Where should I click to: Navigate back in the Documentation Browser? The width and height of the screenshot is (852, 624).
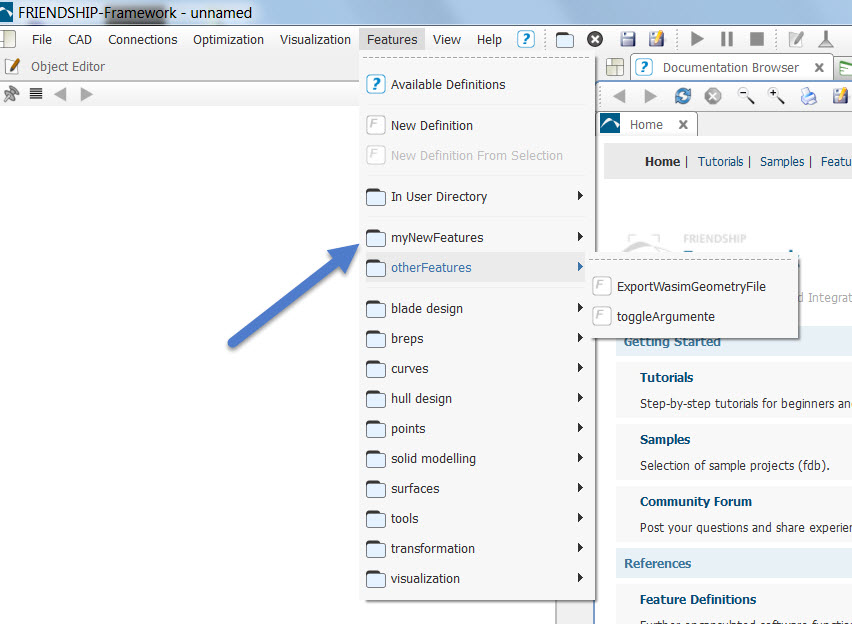click(619, 96)
